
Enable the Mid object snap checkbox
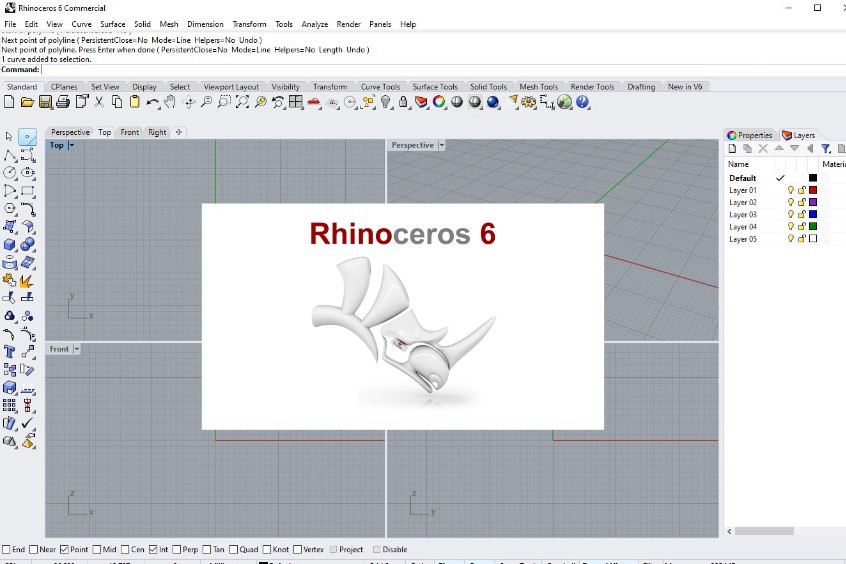97,549
